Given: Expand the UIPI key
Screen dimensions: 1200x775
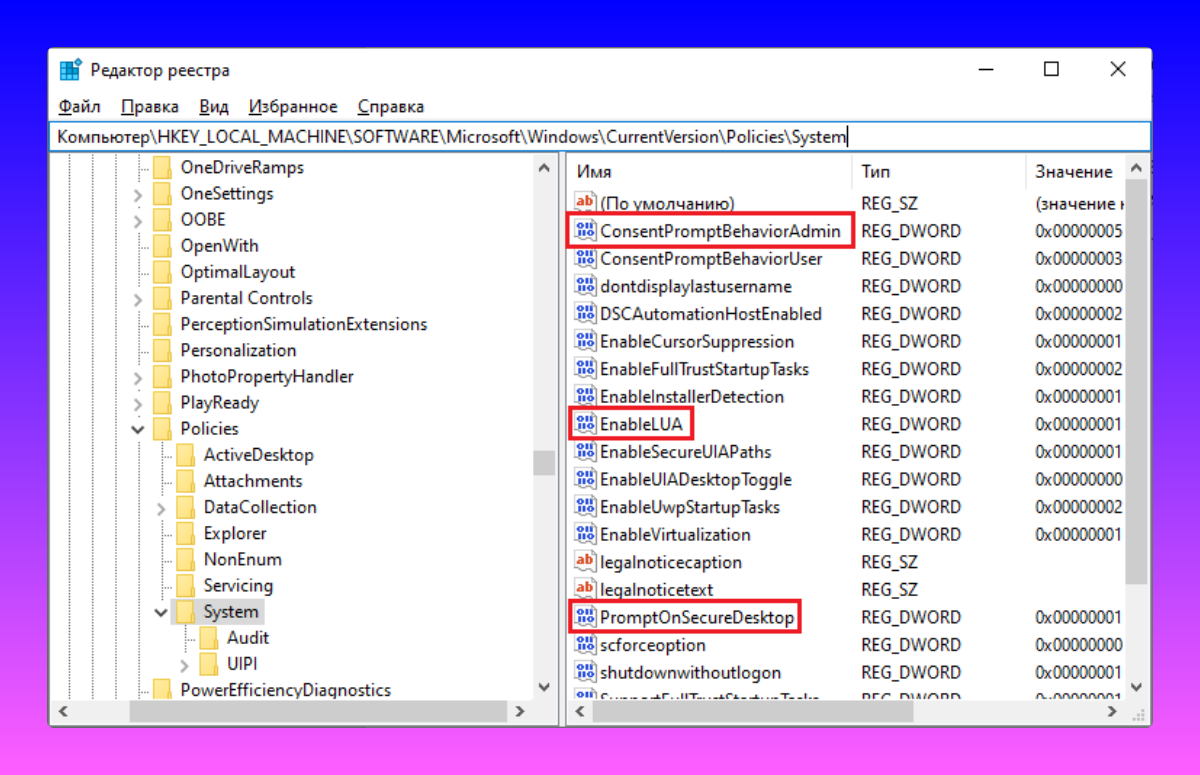Looking at the screenshot, I should coord(184,664).
